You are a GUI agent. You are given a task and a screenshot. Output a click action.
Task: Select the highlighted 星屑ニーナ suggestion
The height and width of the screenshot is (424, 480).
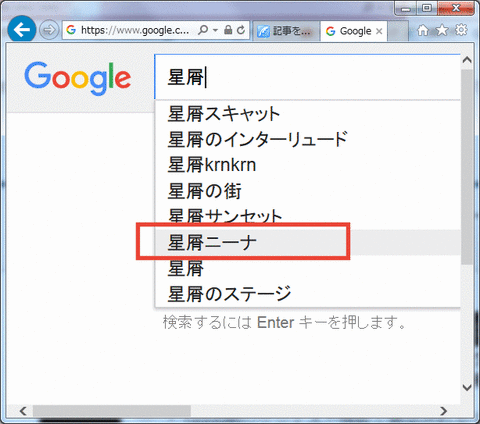307,242
